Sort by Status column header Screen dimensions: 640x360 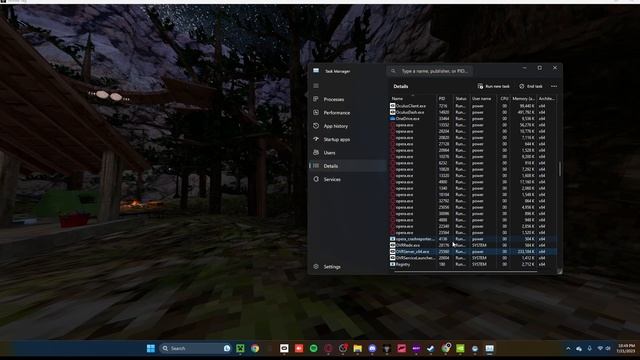461,98
